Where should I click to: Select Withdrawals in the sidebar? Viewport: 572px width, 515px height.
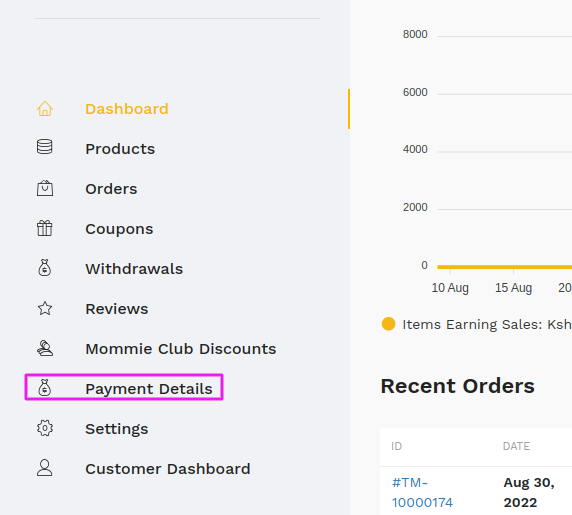[134, 269]
